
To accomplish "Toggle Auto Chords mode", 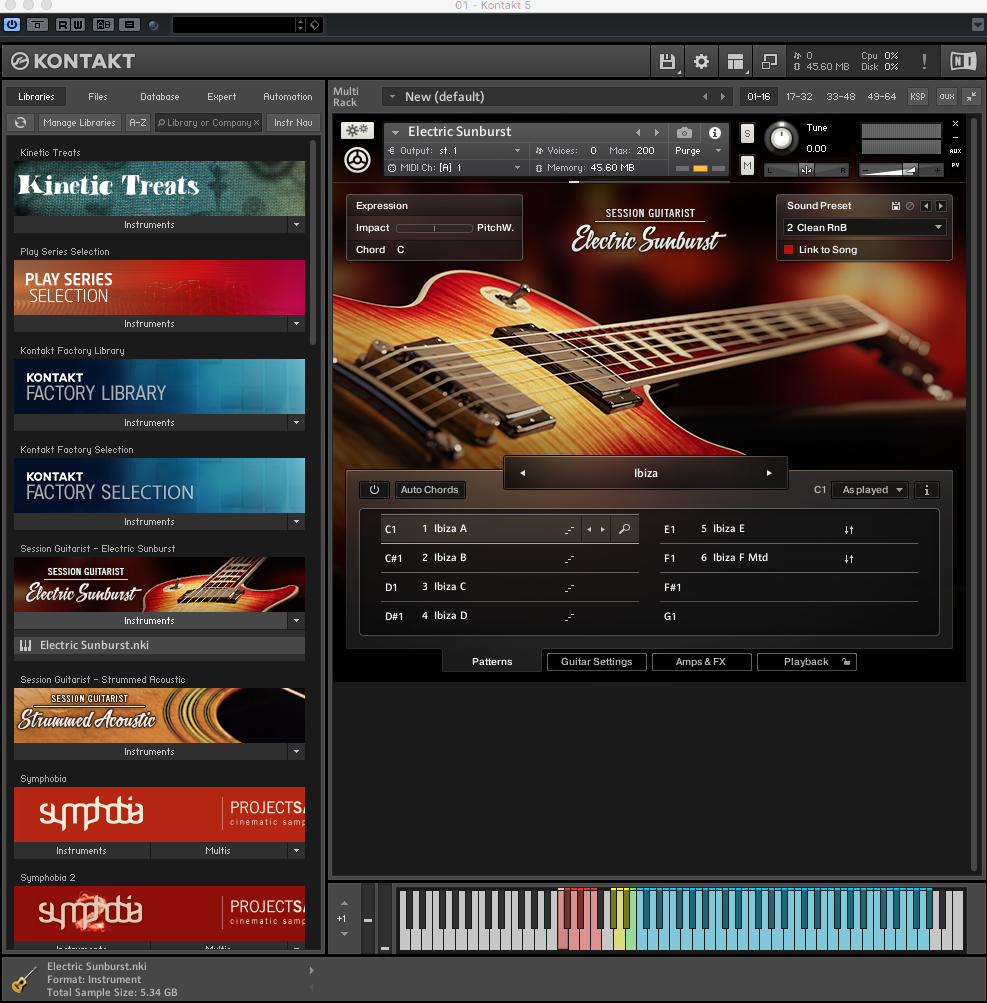I will point(430,490).
